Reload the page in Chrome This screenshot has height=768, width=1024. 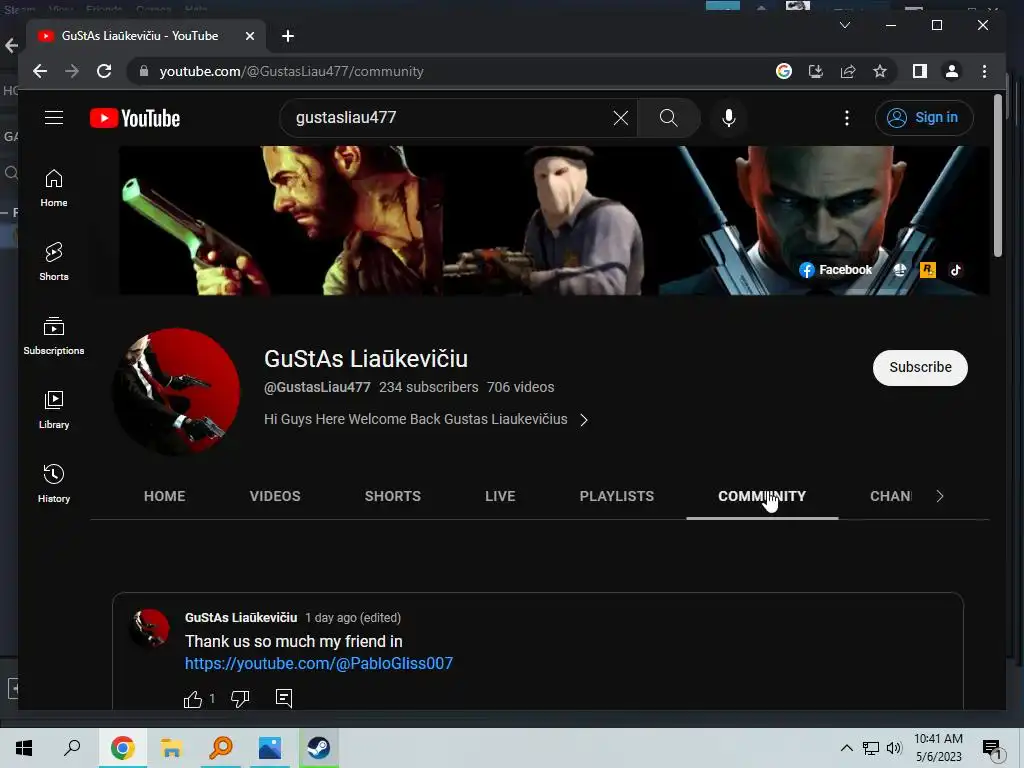pos(104,71)
